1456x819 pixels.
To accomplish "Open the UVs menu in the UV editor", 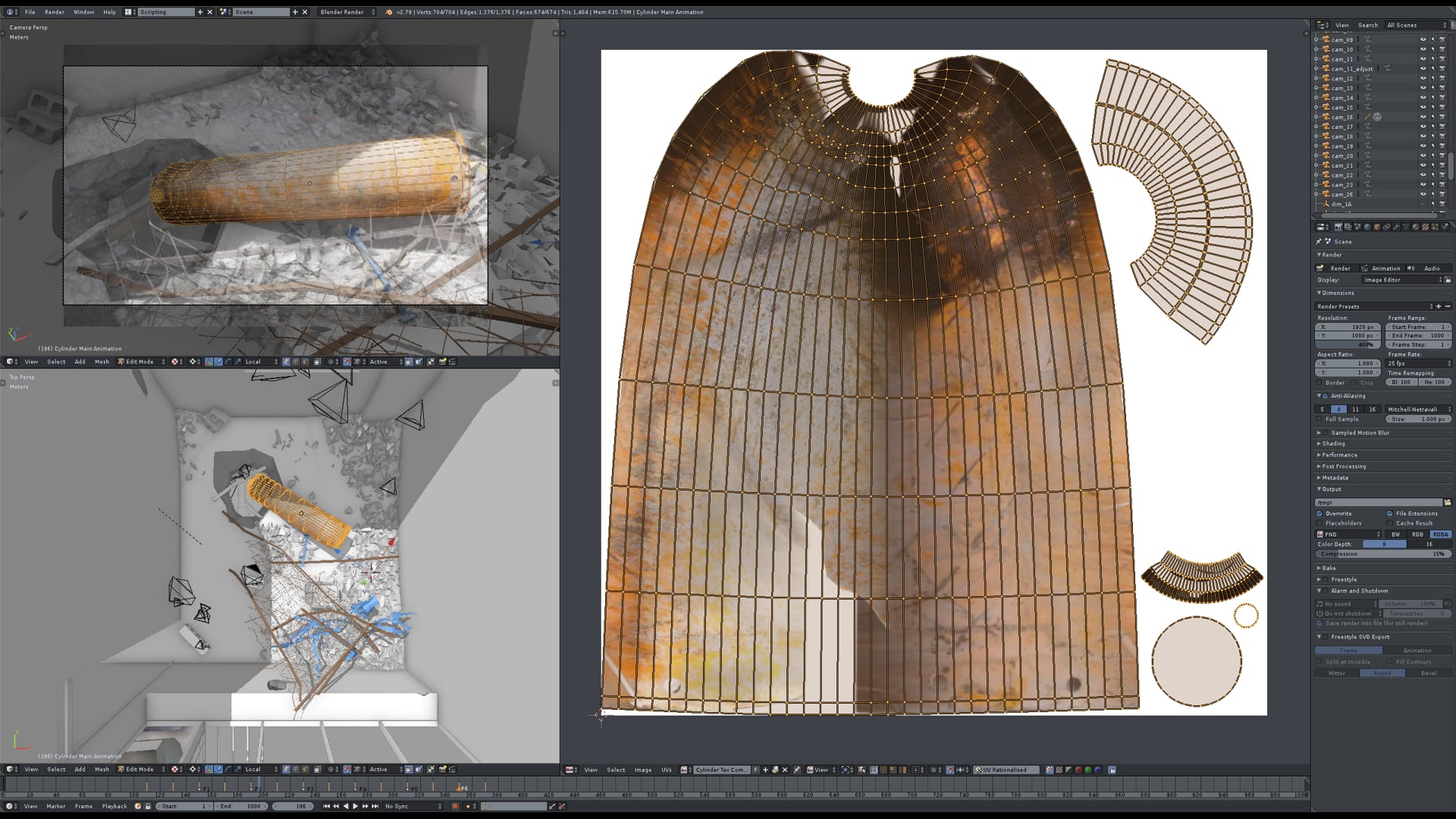I will click(x=666, y=770).
